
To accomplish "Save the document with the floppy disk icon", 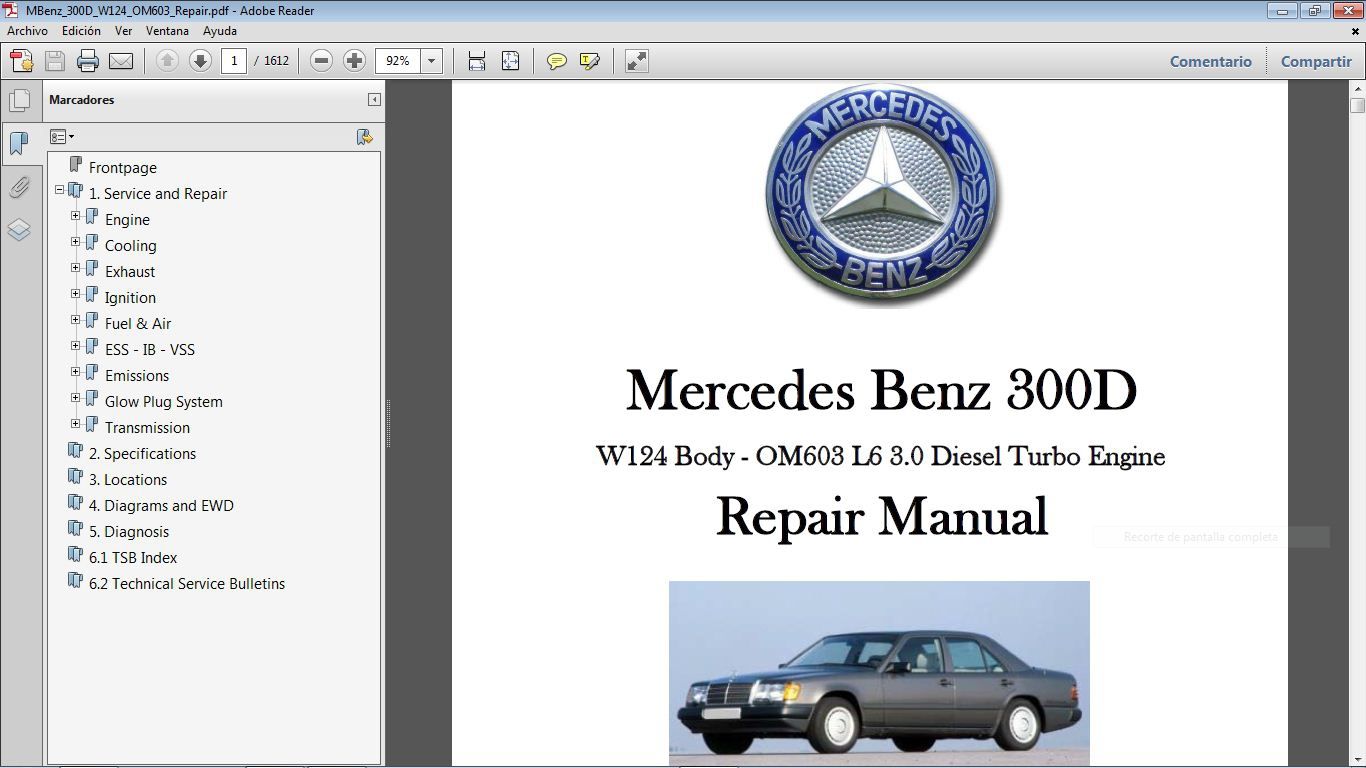I will point(55,61).
